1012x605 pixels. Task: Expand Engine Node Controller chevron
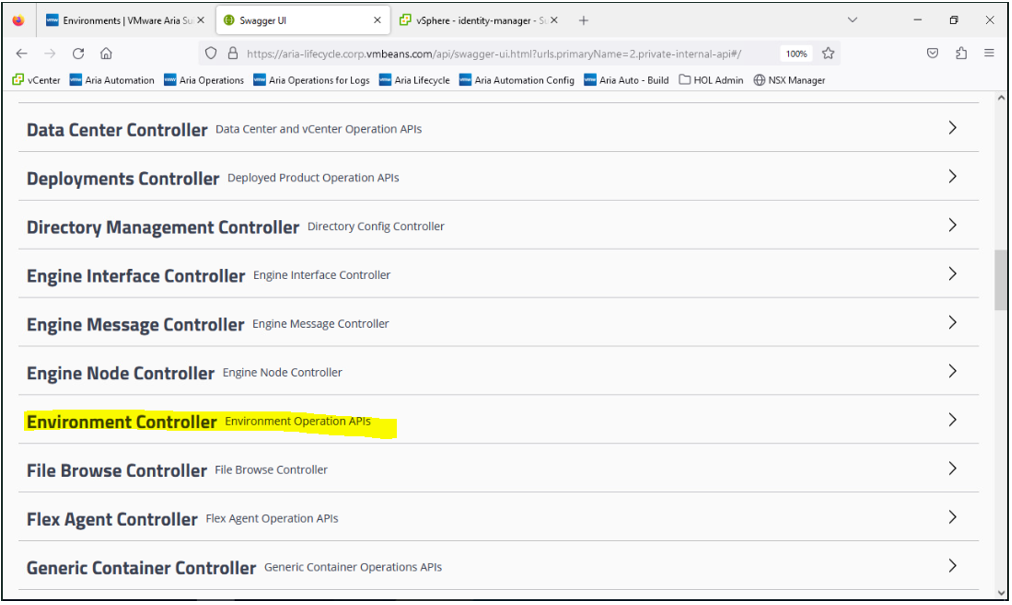point(952,371)
